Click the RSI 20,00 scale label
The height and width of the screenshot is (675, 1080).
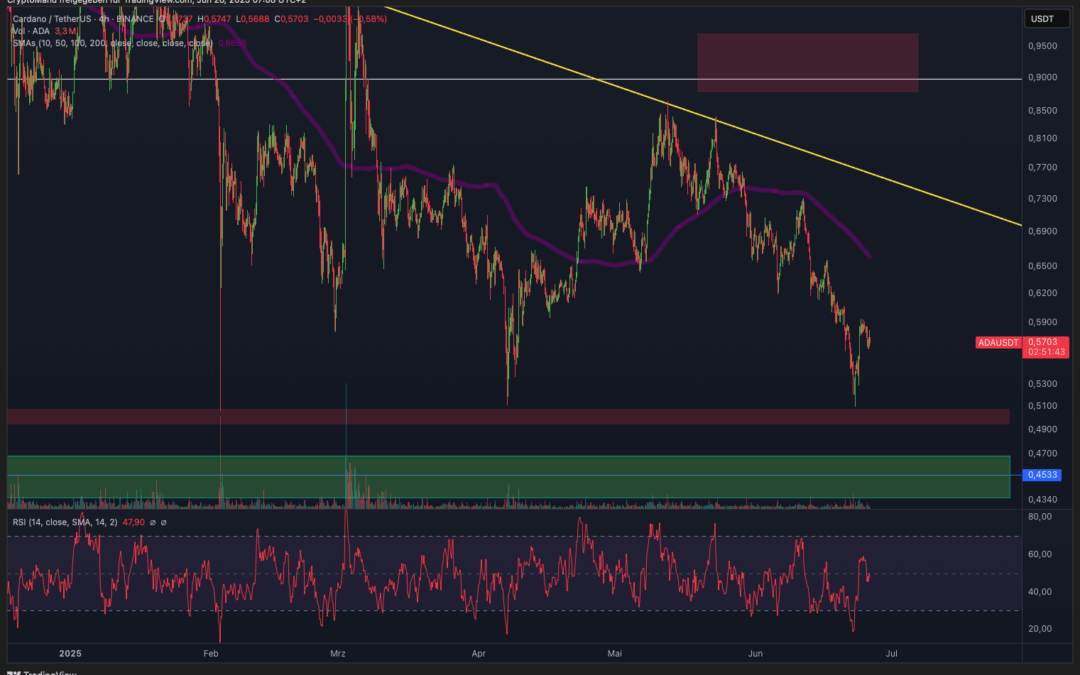click(x=1040, y=628)
